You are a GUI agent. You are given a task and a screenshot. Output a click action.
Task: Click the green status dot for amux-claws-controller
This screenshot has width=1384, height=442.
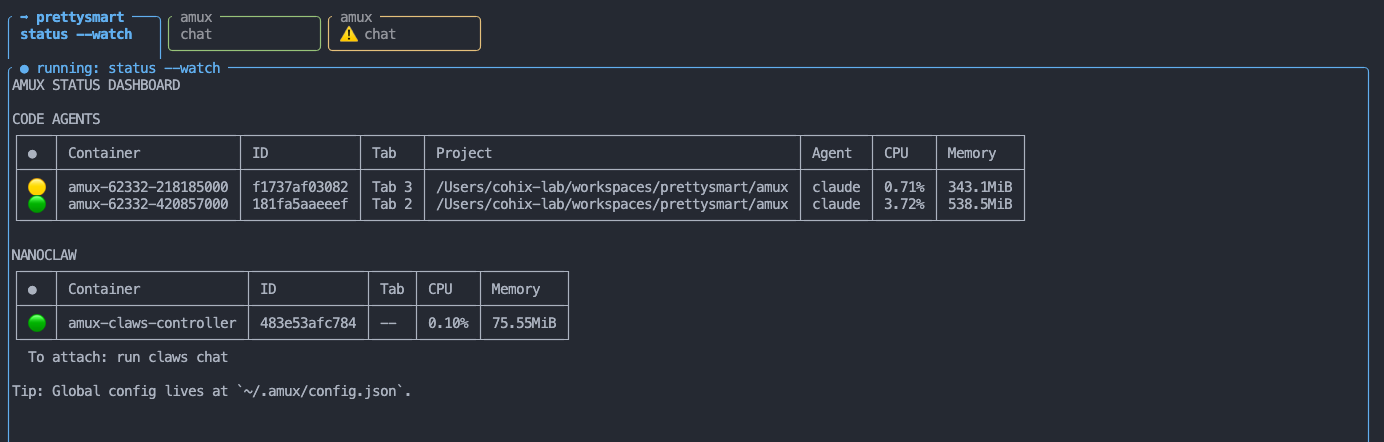37,323
